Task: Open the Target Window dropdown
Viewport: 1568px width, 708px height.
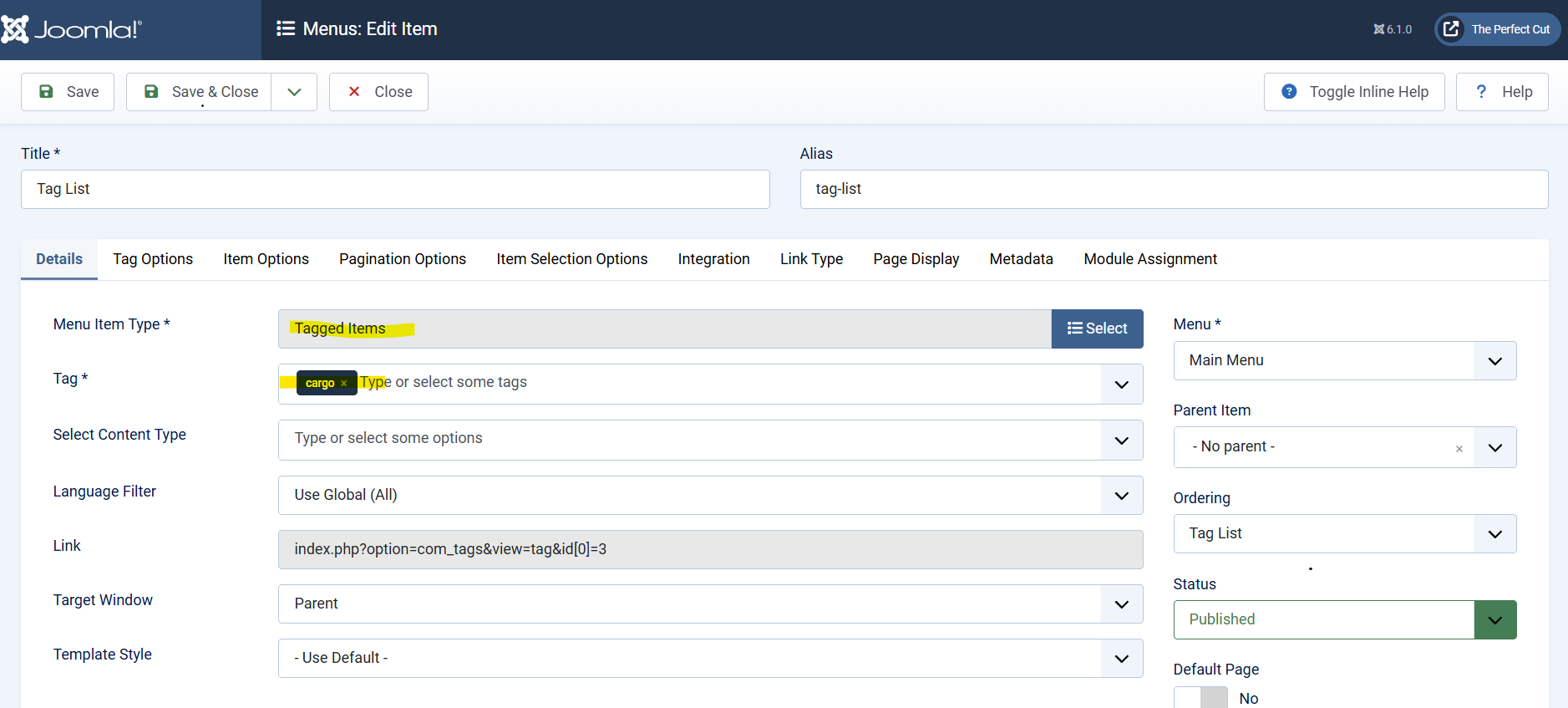Action: pyautogui.click(x=711, y=604)
